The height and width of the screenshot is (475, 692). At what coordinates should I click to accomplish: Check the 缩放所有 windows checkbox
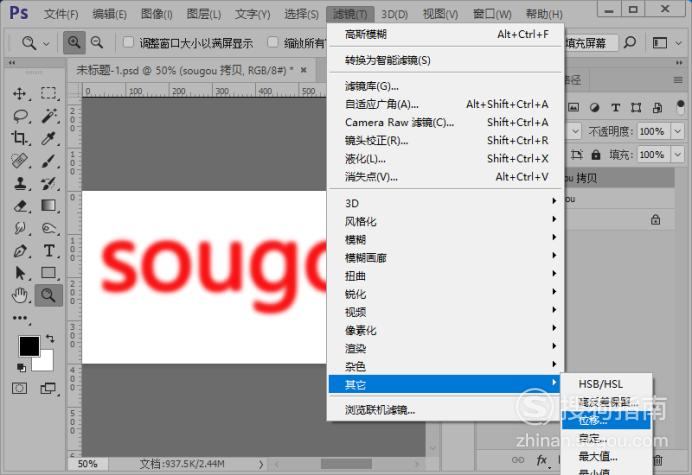pyautogui.click(x=273, y=42)
